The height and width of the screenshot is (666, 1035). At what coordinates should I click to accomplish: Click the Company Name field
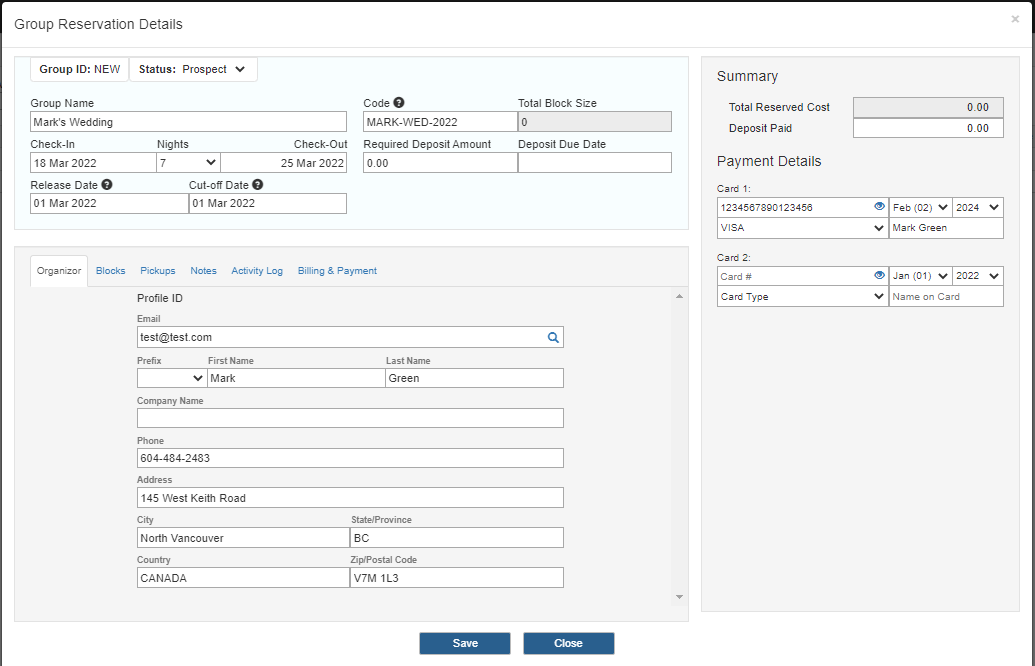(351, 418)
